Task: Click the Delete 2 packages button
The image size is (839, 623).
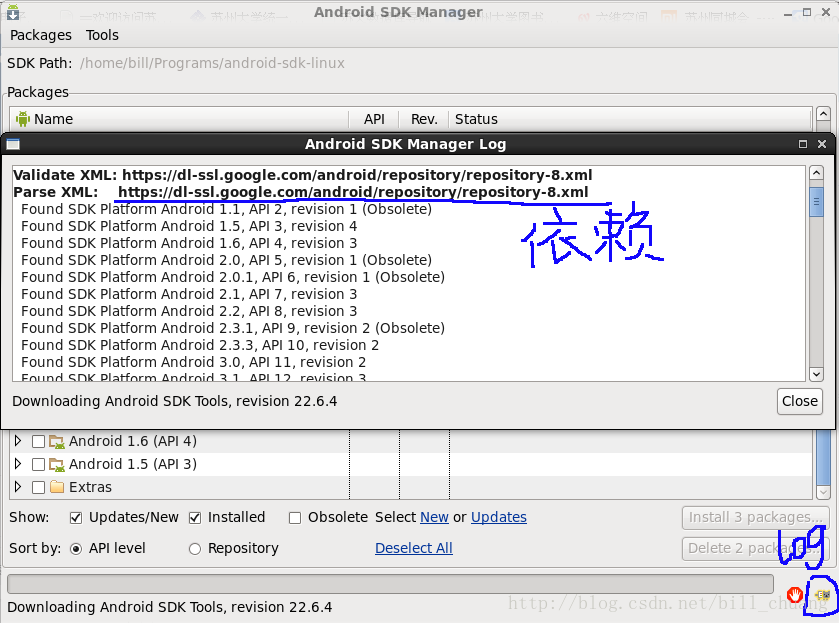Action: (x=756, y=549)
